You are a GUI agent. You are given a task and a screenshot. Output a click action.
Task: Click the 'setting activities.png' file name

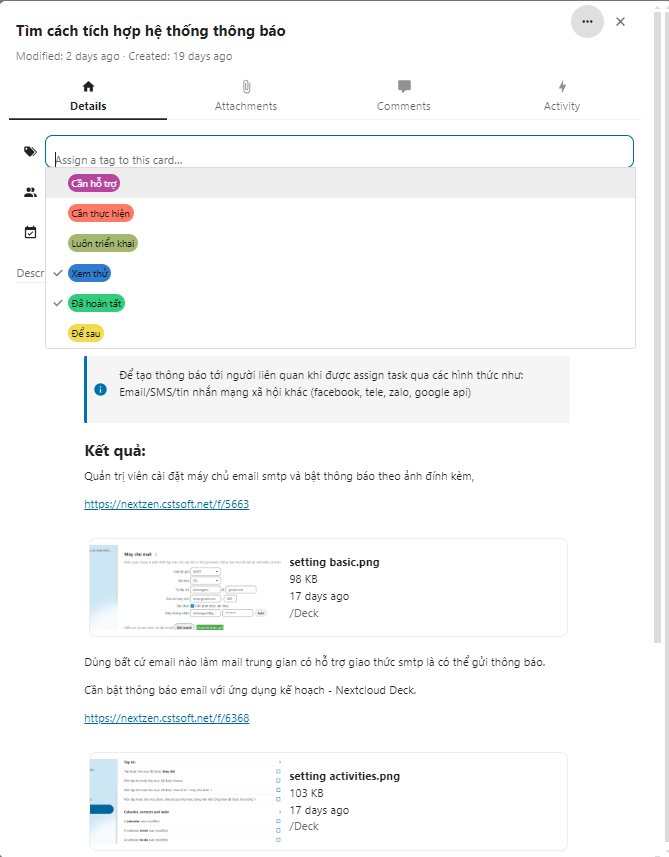(344, 776)
